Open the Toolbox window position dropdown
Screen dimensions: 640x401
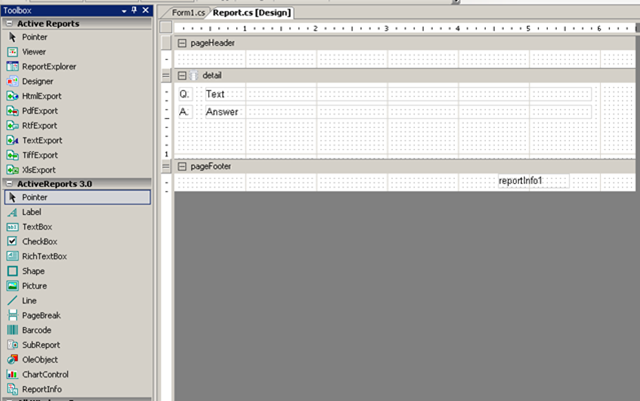125,9
